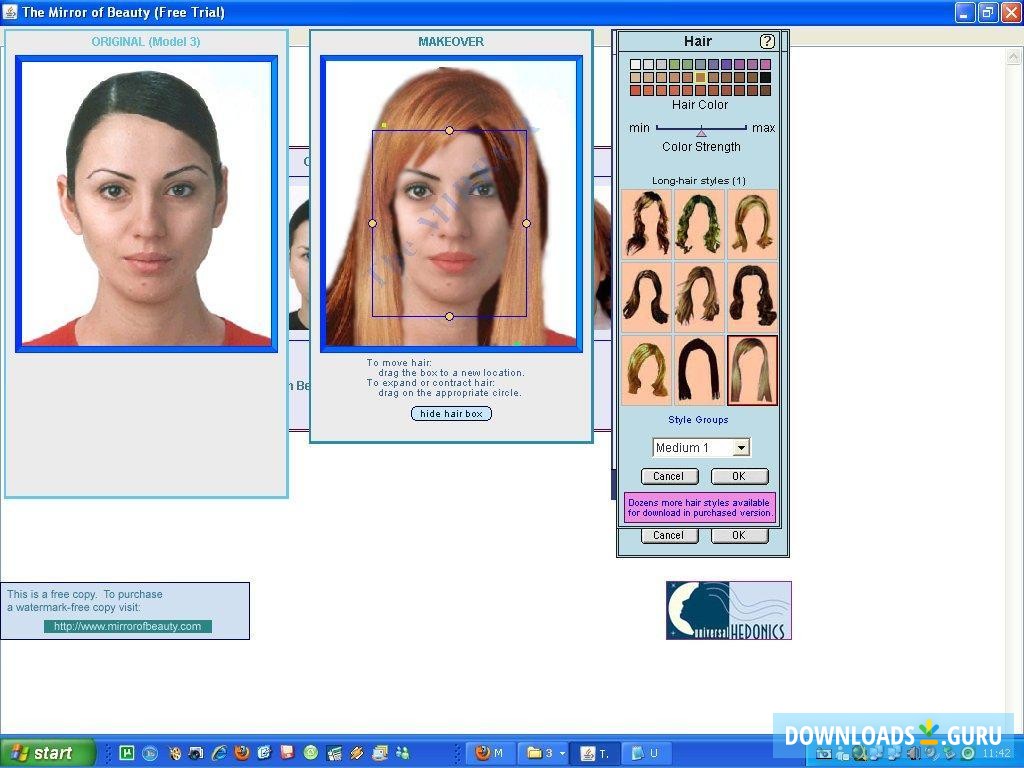Click Cancel directly under the Medium 1 dropdown
Image resolution: width=1024 pixels, height=768 pixels.
coord(669,476)
